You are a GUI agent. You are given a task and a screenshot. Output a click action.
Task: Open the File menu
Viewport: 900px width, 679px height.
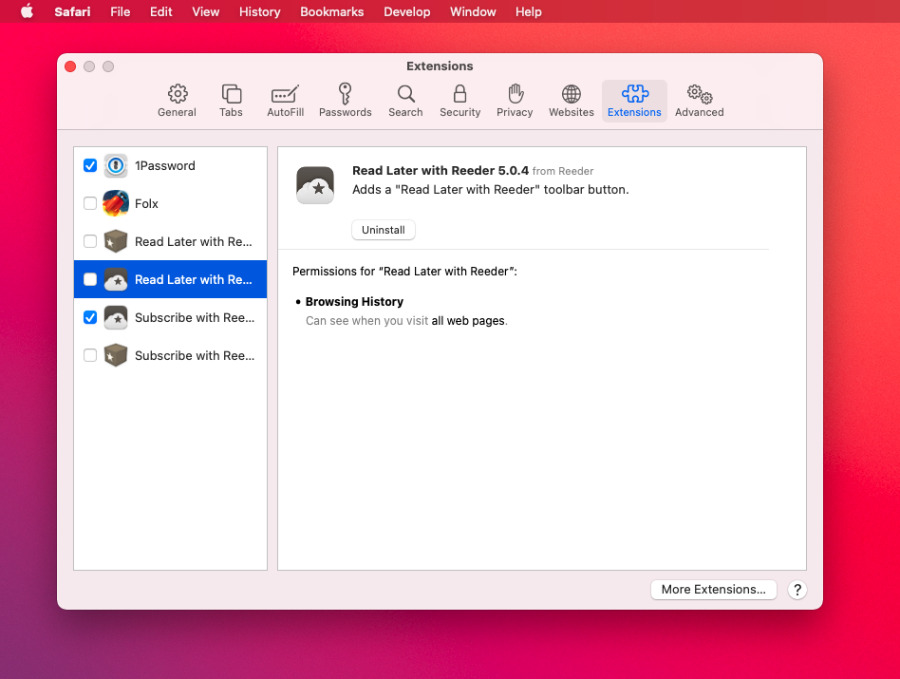(x=120, y=11)
